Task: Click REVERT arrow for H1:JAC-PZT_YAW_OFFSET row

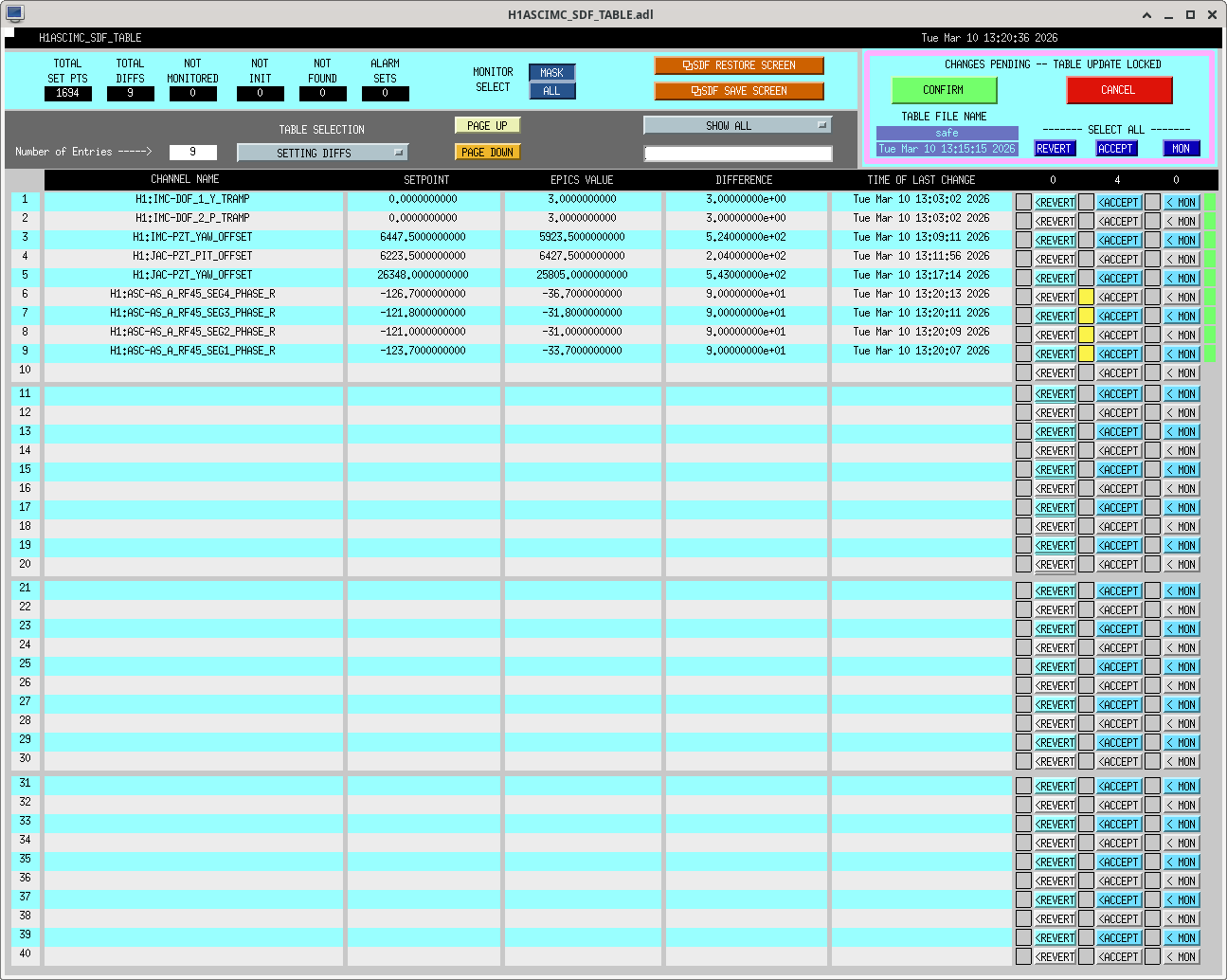Action: (x=1055, y=278)
